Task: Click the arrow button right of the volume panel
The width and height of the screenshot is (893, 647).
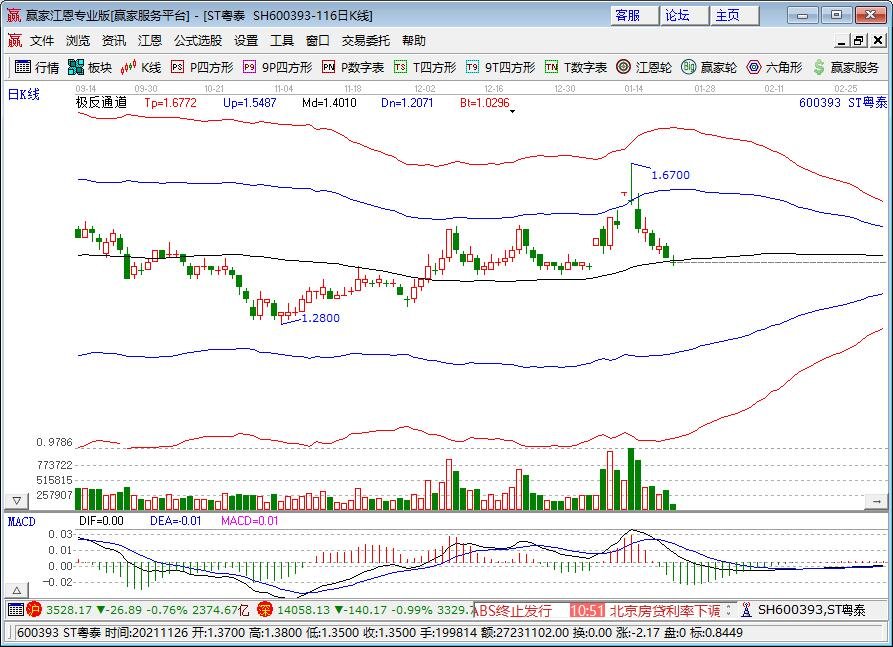Action: pos(876,501)
